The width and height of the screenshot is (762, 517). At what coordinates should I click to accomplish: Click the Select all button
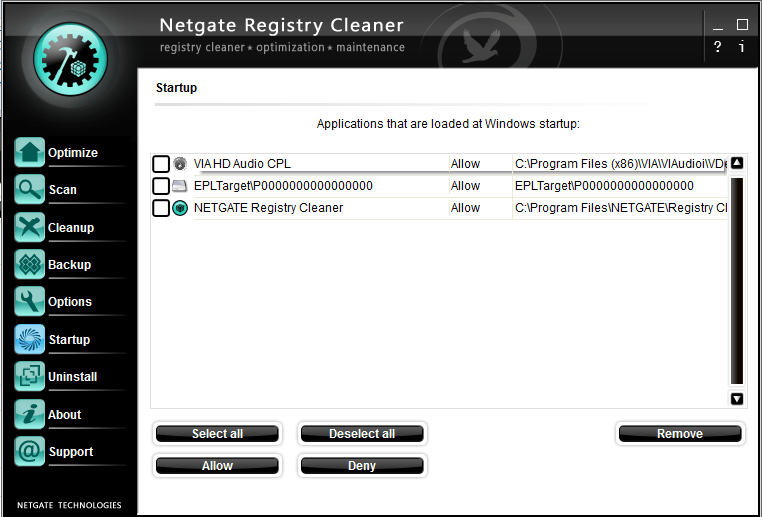tap(217, 433)
